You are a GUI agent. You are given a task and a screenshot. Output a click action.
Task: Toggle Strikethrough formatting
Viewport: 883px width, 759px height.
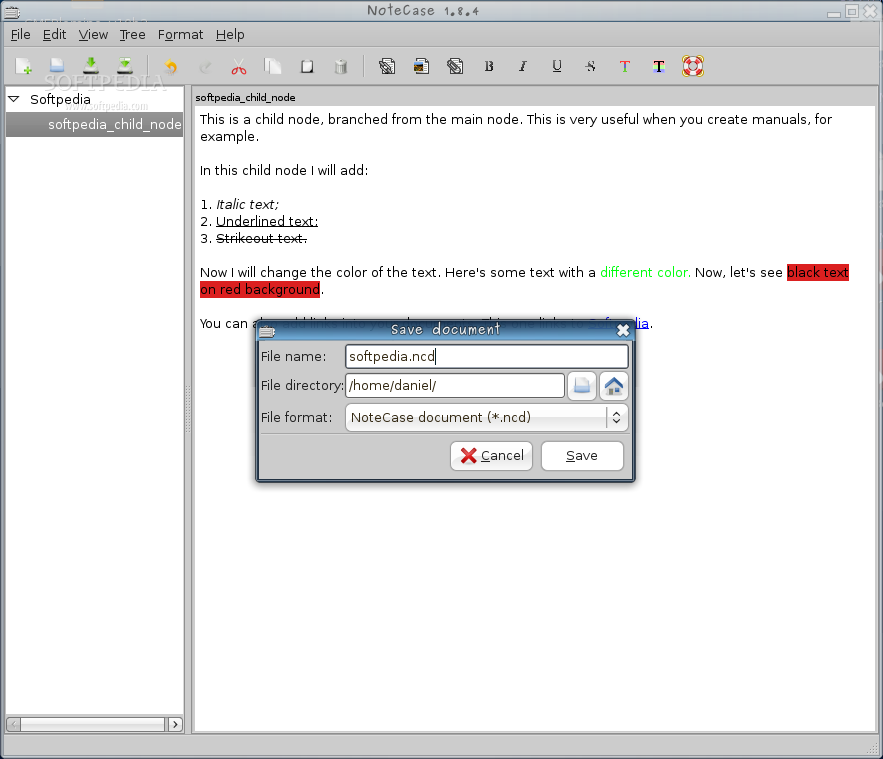pos(591,66)
